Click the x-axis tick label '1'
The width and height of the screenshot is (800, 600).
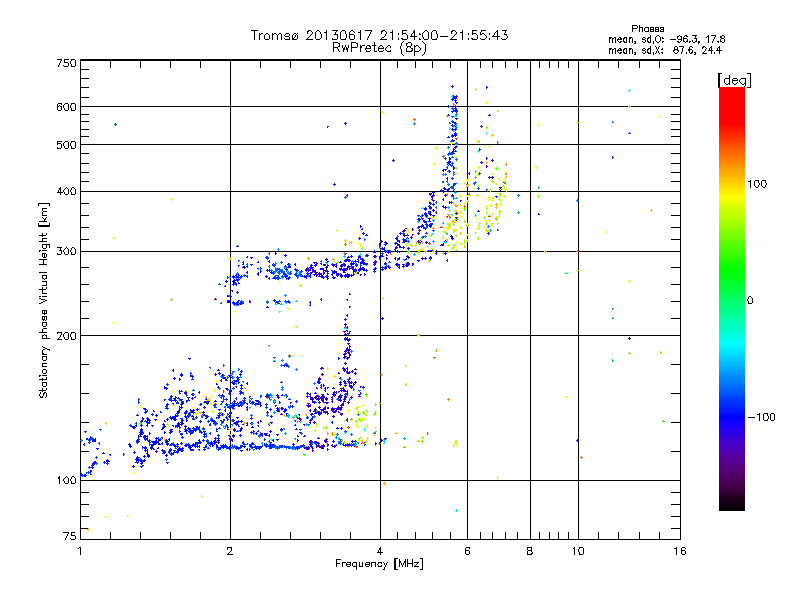(x=80, y=551)
